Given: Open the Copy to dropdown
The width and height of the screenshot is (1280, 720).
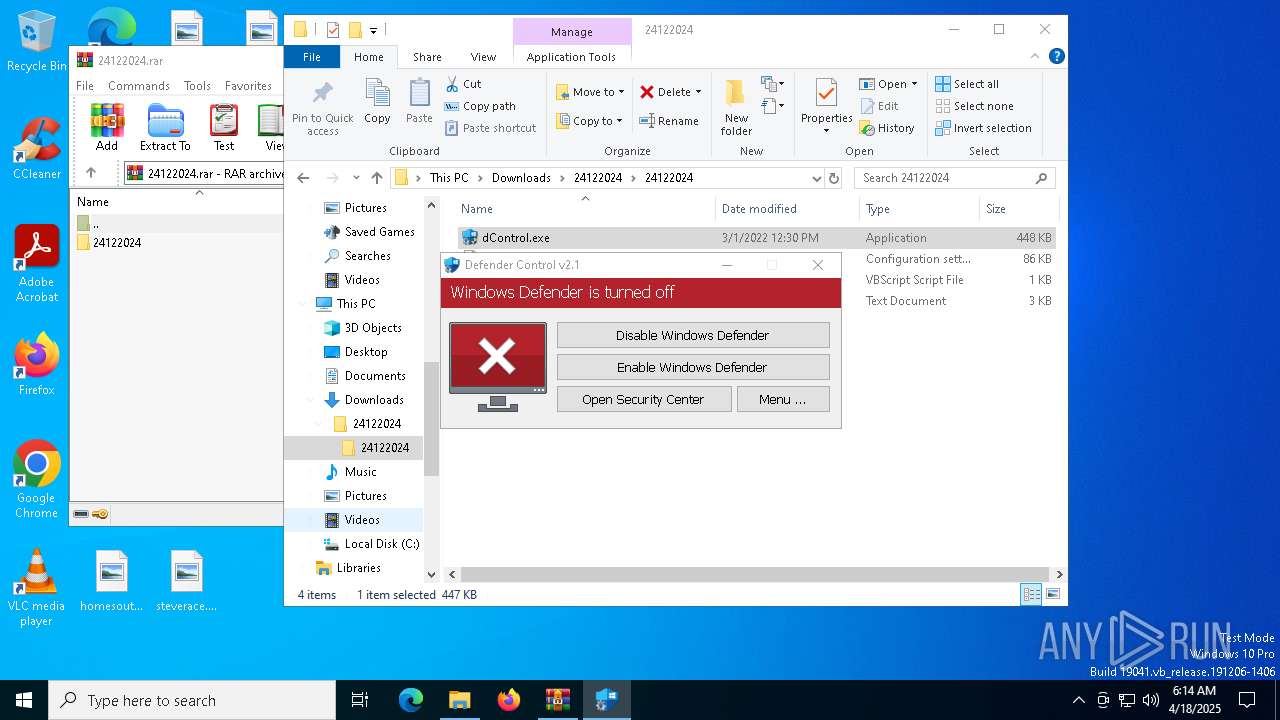Looking at the screenshot, I should click(x=590, y=121).
